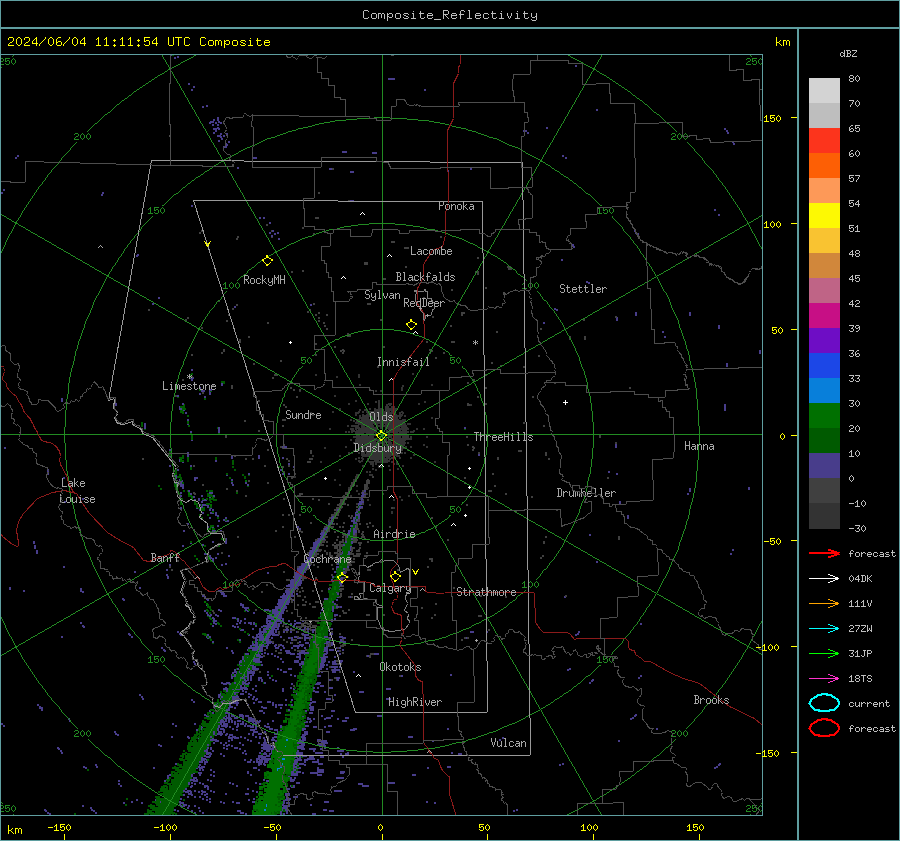Click the ThreeHills city label
The height and width of the screenshot is (841, 900).
coord(503,437)
